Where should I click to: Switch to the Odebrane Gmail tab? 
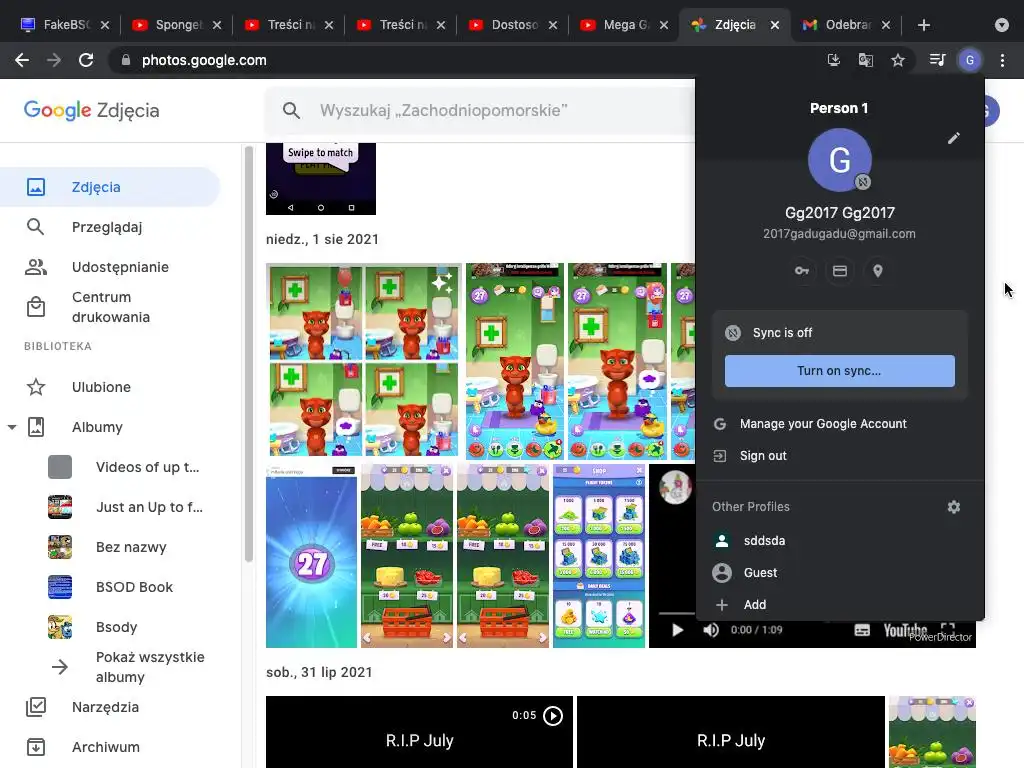(846, 25)
